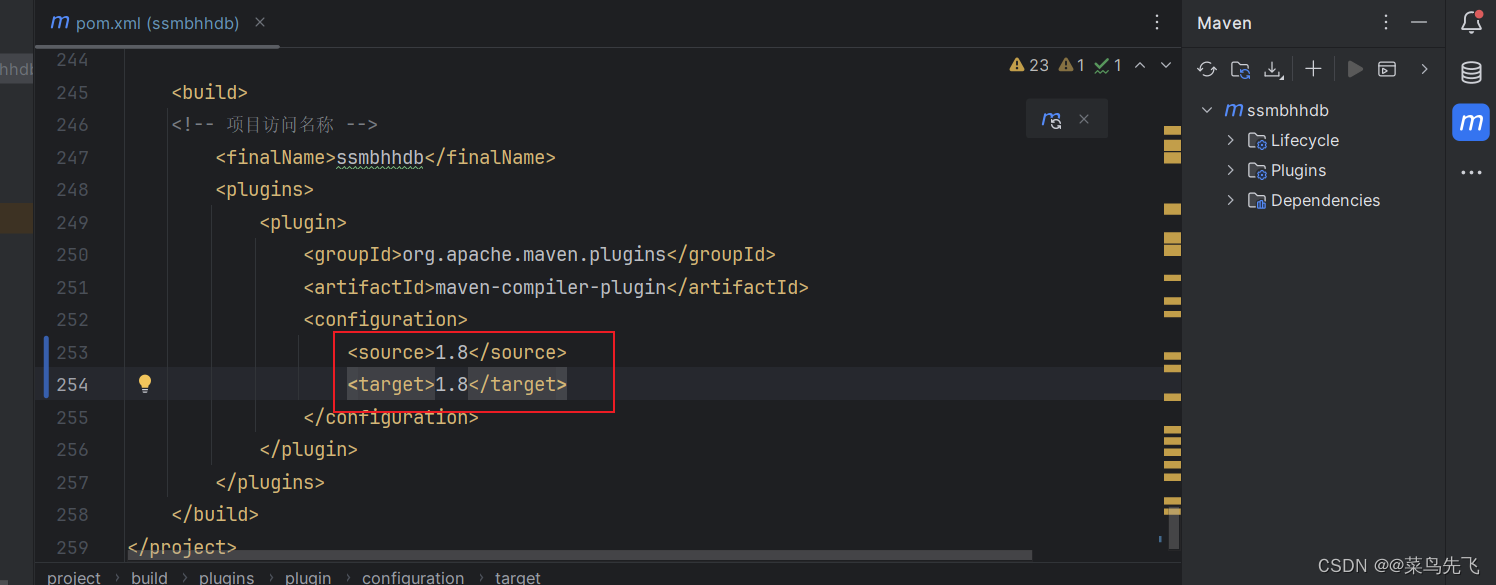Click breadcrumb 'build'
The width and height of the screenshot is (1496, 585).
149,577
